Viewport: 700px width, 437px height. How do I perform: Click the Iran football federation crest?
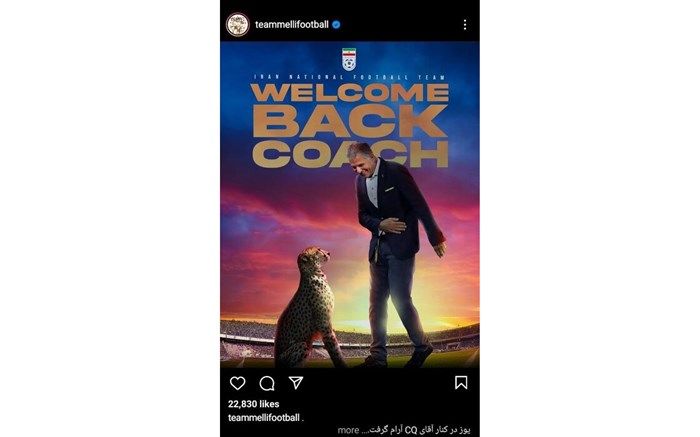point(349,59)
